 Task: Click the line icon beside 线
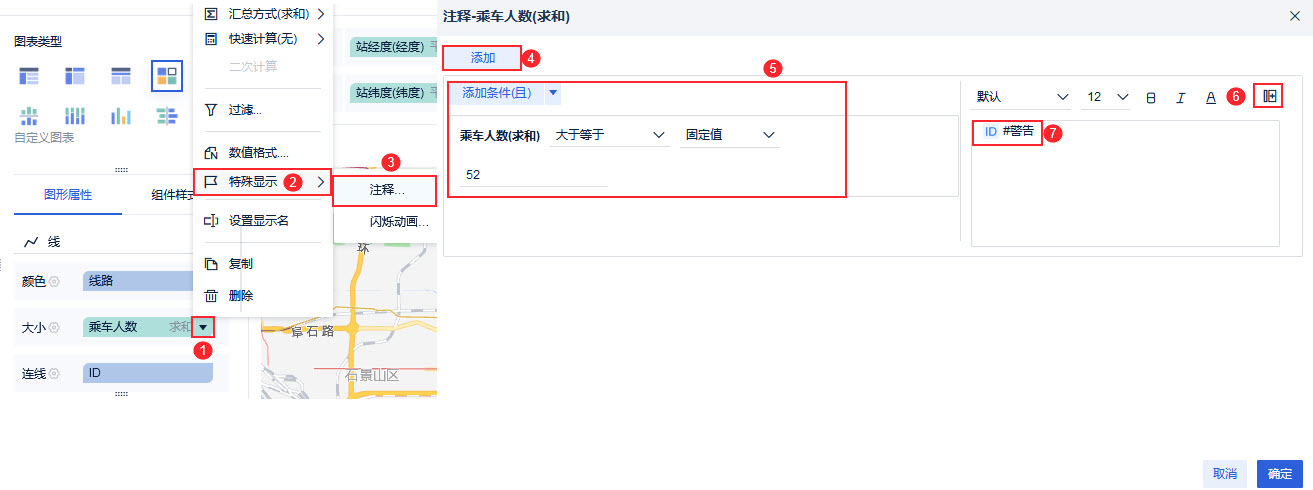(x=31, y=242)
